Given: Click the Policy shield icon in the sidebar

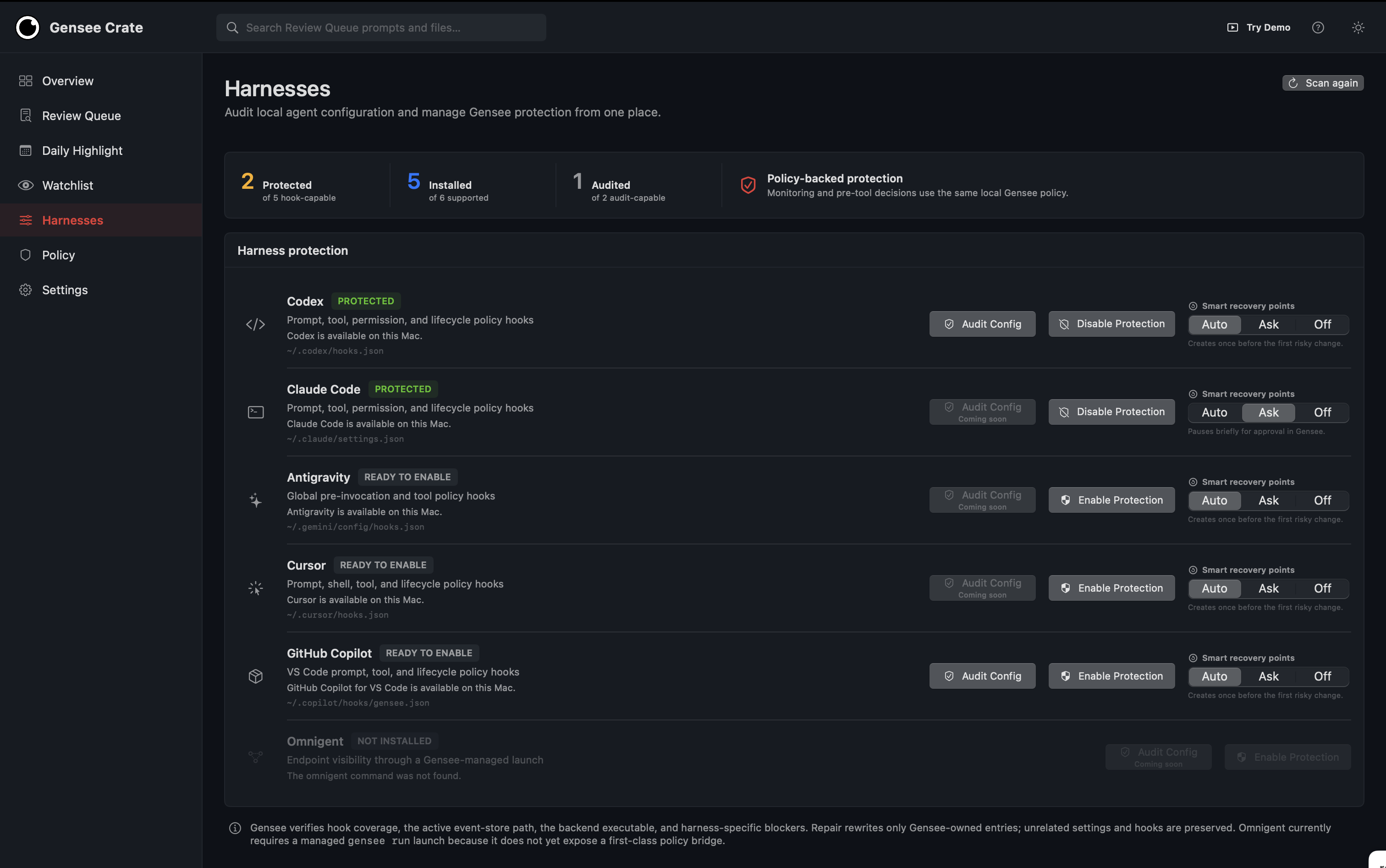Looking at the screenshot, I should coord(25,255).
